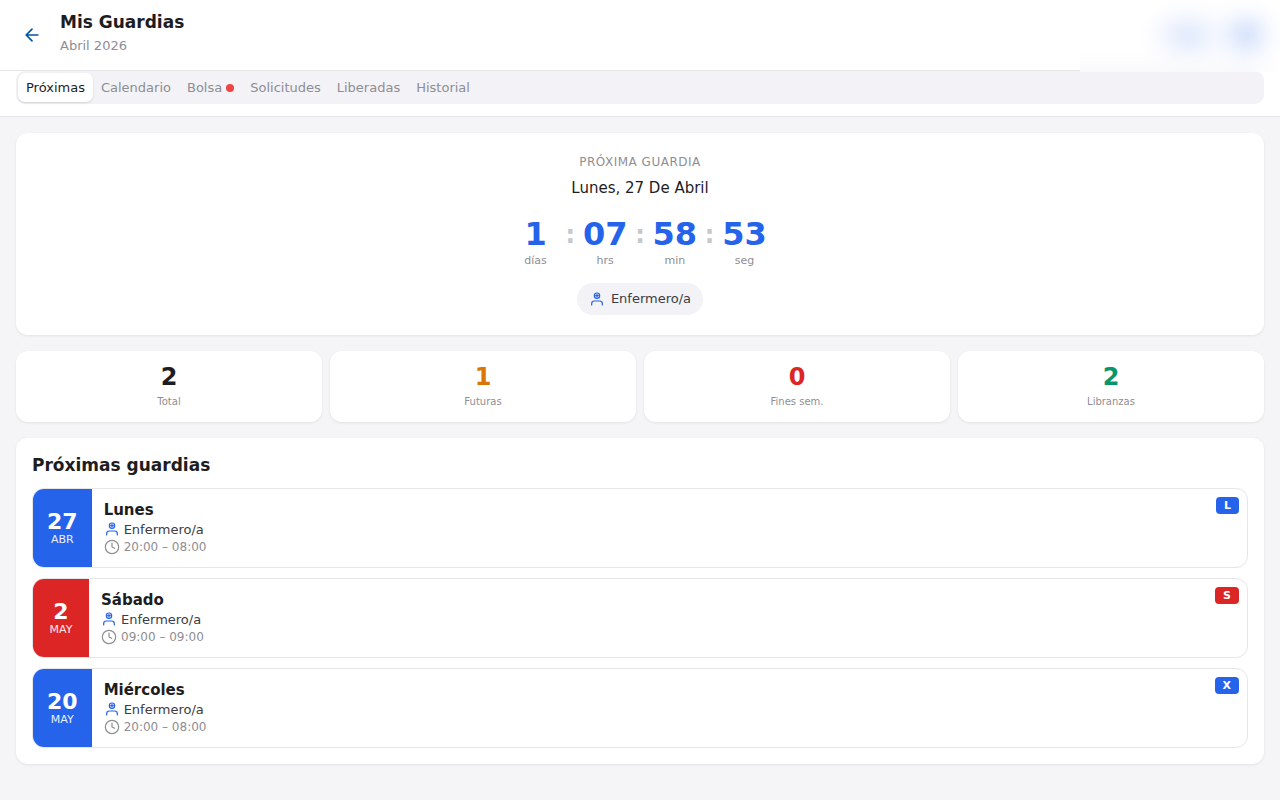Click the person icon in Miércoles row

(x=112, y=710)
